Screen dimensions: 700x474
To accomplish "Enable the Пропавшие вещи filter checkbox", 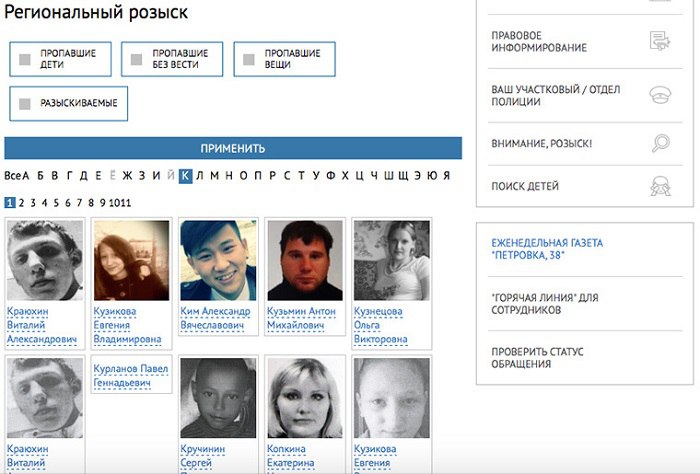I will point(249,59).
